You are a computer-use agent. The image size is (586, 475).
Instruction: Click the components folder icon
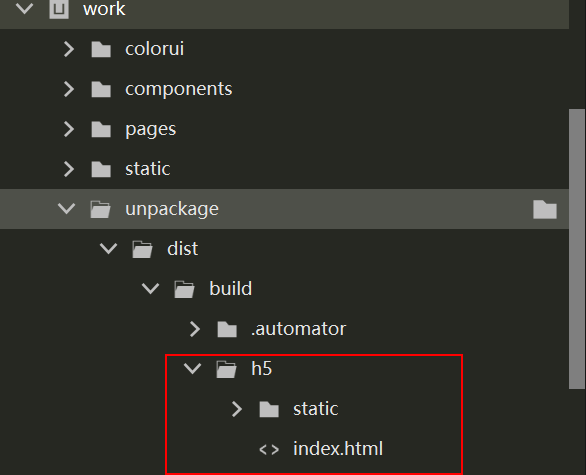tap(101, 89)
